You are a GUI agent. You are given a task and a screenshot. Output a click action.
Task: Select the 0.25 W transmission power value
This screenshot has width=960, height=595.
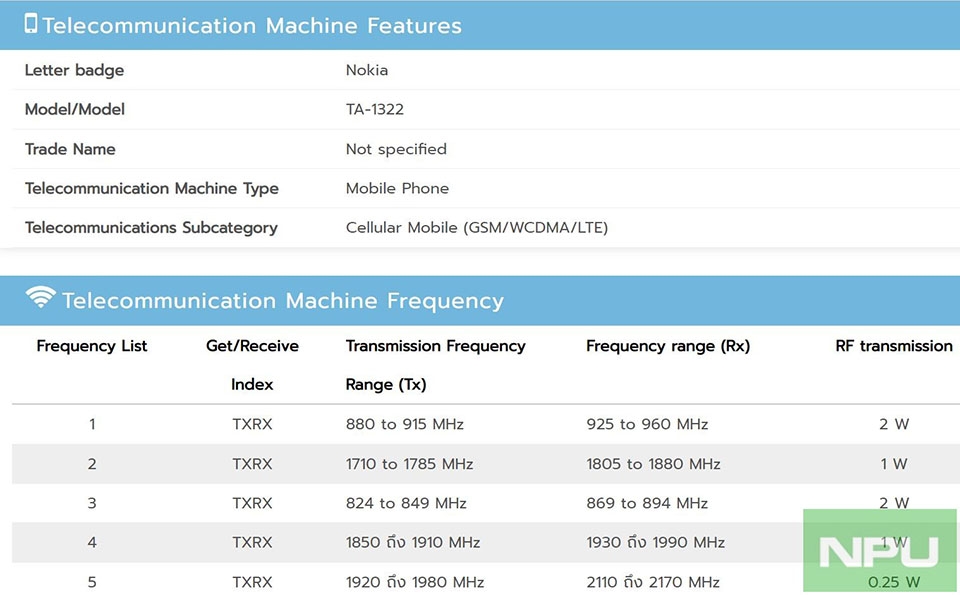point(894,581)
